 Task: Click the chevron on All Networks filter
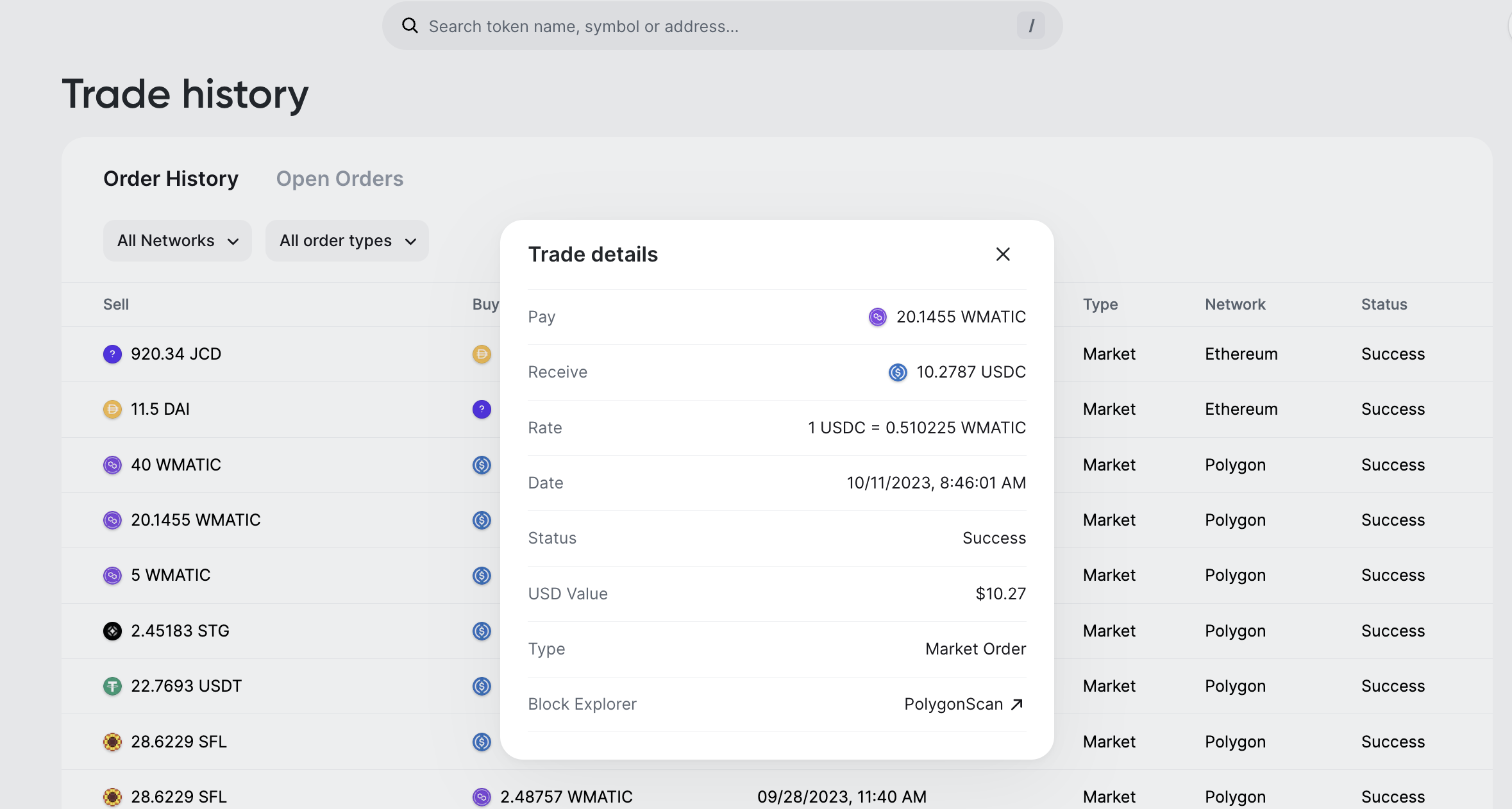[233, 241]
